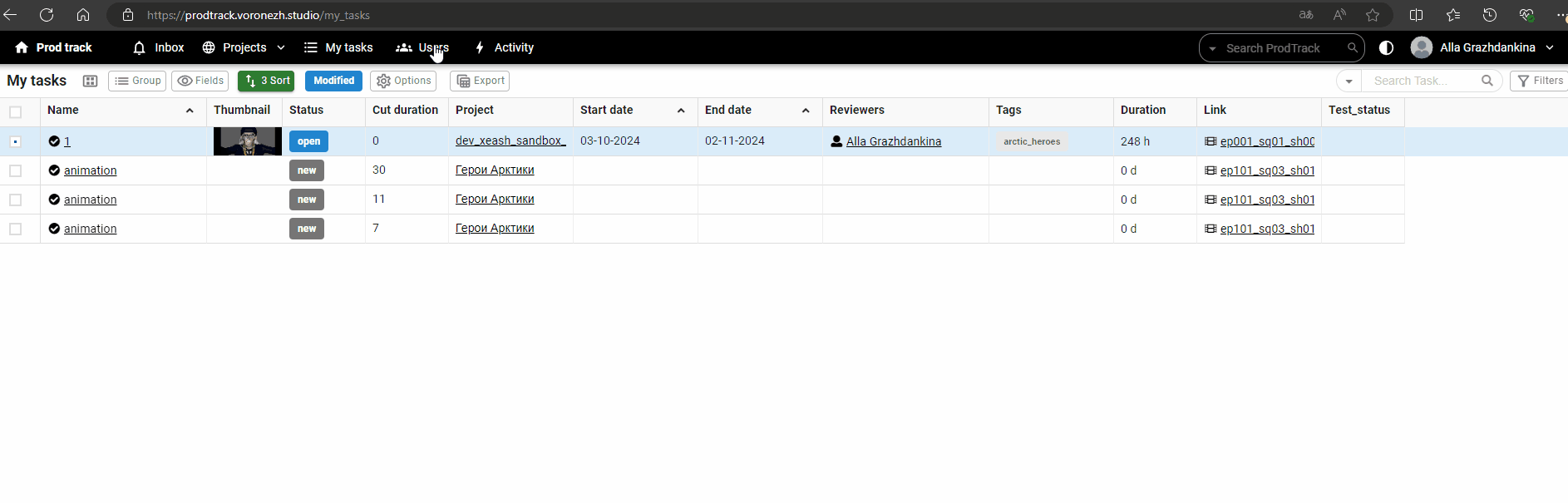Switch to card grid view icon
The image size is (1568, 503).
tap(90, 81)
